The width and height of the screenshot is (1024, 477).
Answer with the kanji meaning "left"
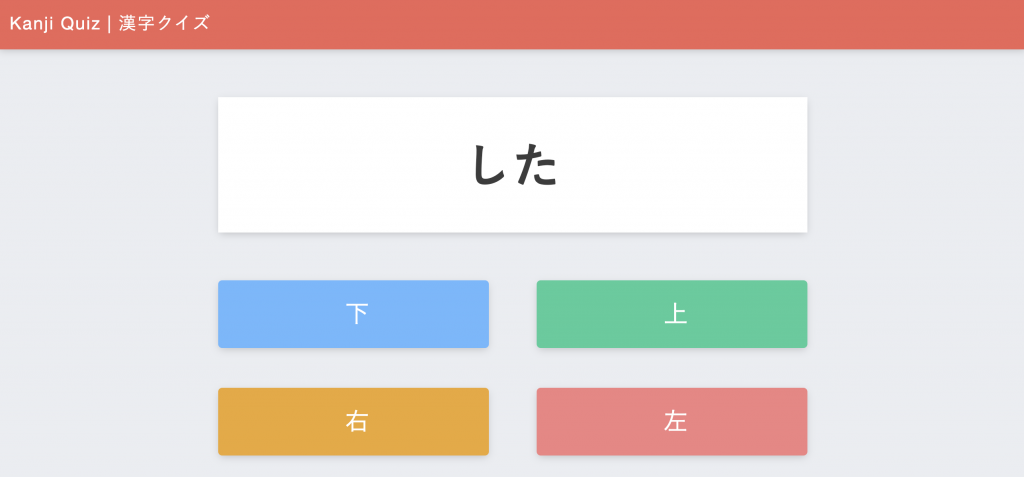point(671,421)
